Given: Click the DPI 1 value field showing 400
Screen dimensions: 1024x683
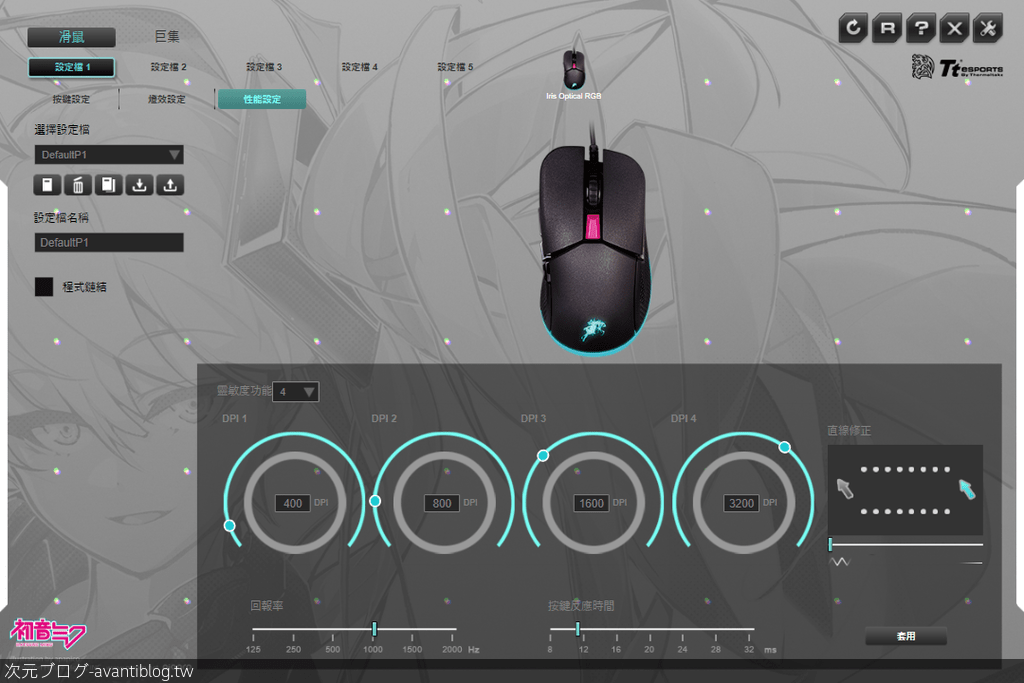Looking at the screenshot, I should (293, 503).
